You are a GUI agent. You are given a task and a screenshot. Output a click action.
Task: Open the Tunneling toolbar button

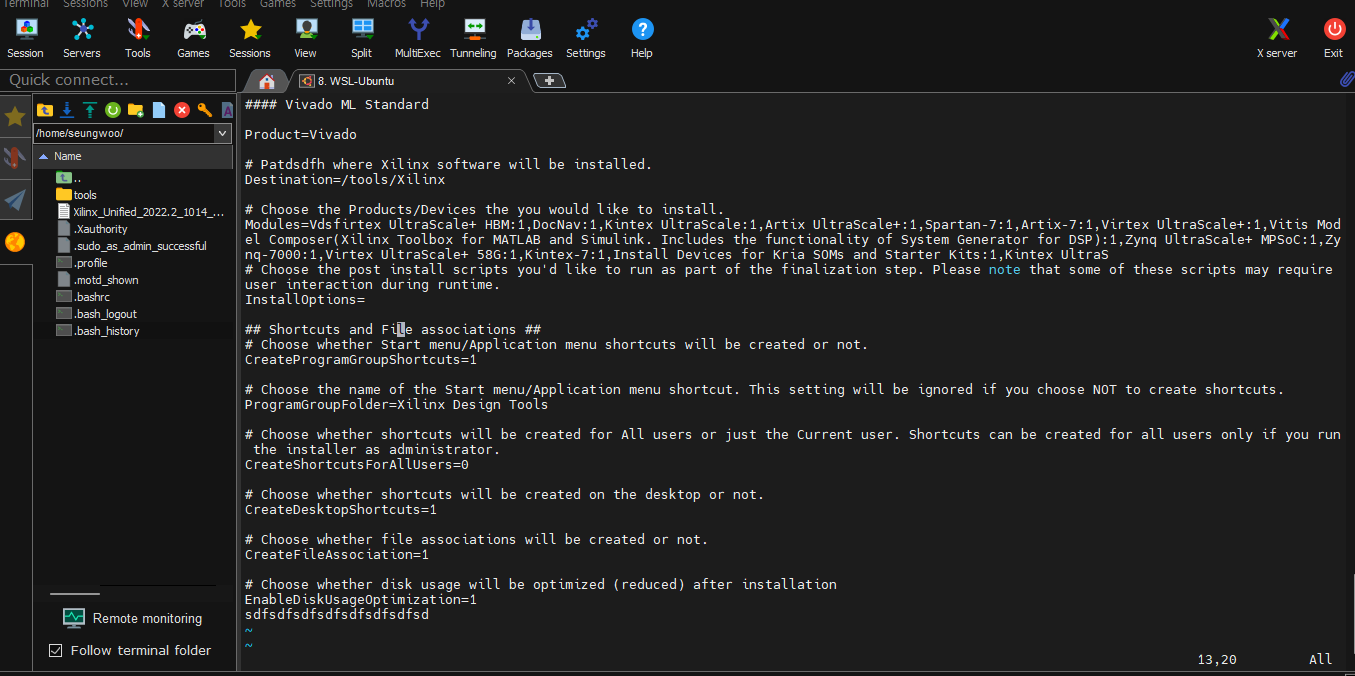pyautogui.click(x=474, y=38)
